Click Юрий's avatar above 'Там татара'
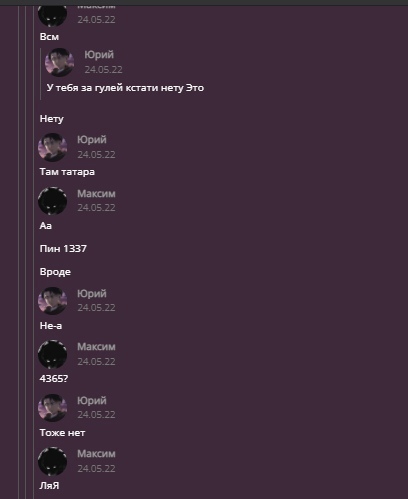Viewport: 408px width, 499px height. pos(53,147)
